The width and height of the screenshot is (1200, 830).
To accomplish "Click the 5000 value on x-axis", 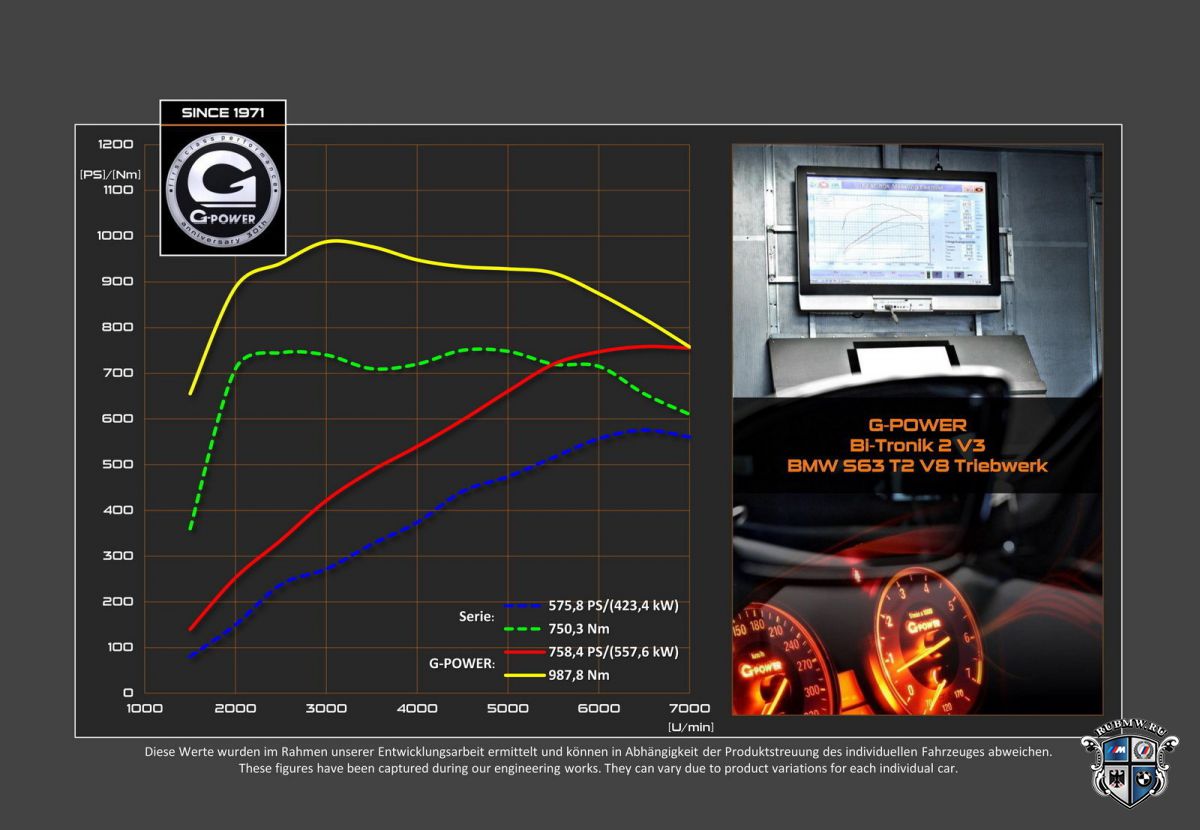I will (x=508, y=708).
